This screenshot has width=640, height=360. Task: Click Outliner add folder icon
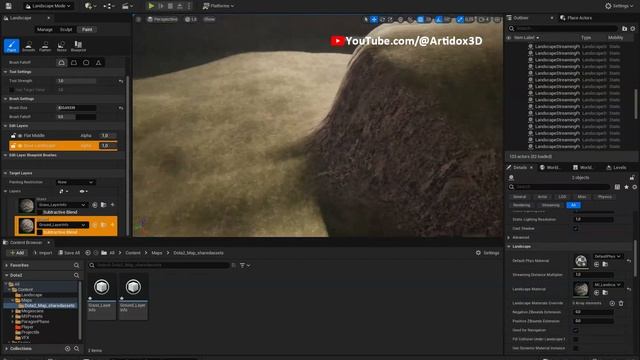click(x=624, y=28)
